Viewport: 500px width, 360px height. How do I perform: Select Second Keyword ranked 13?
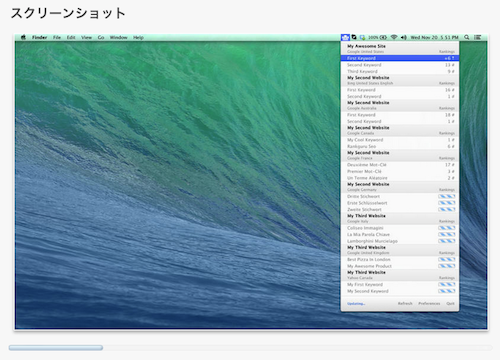(x=400, y=65)
